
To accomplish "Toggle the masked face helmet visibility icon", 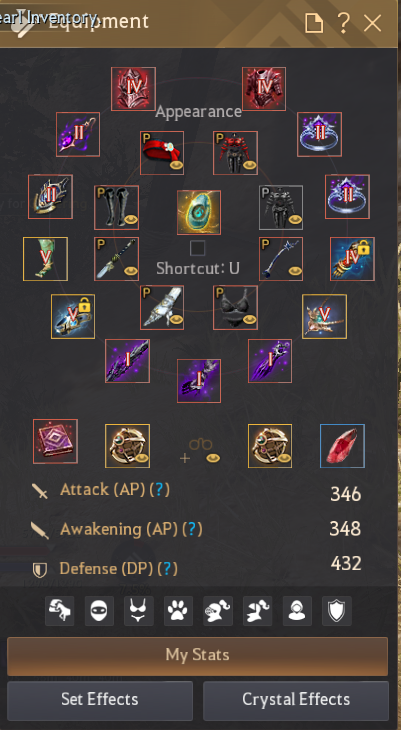I will coord(99,610).
